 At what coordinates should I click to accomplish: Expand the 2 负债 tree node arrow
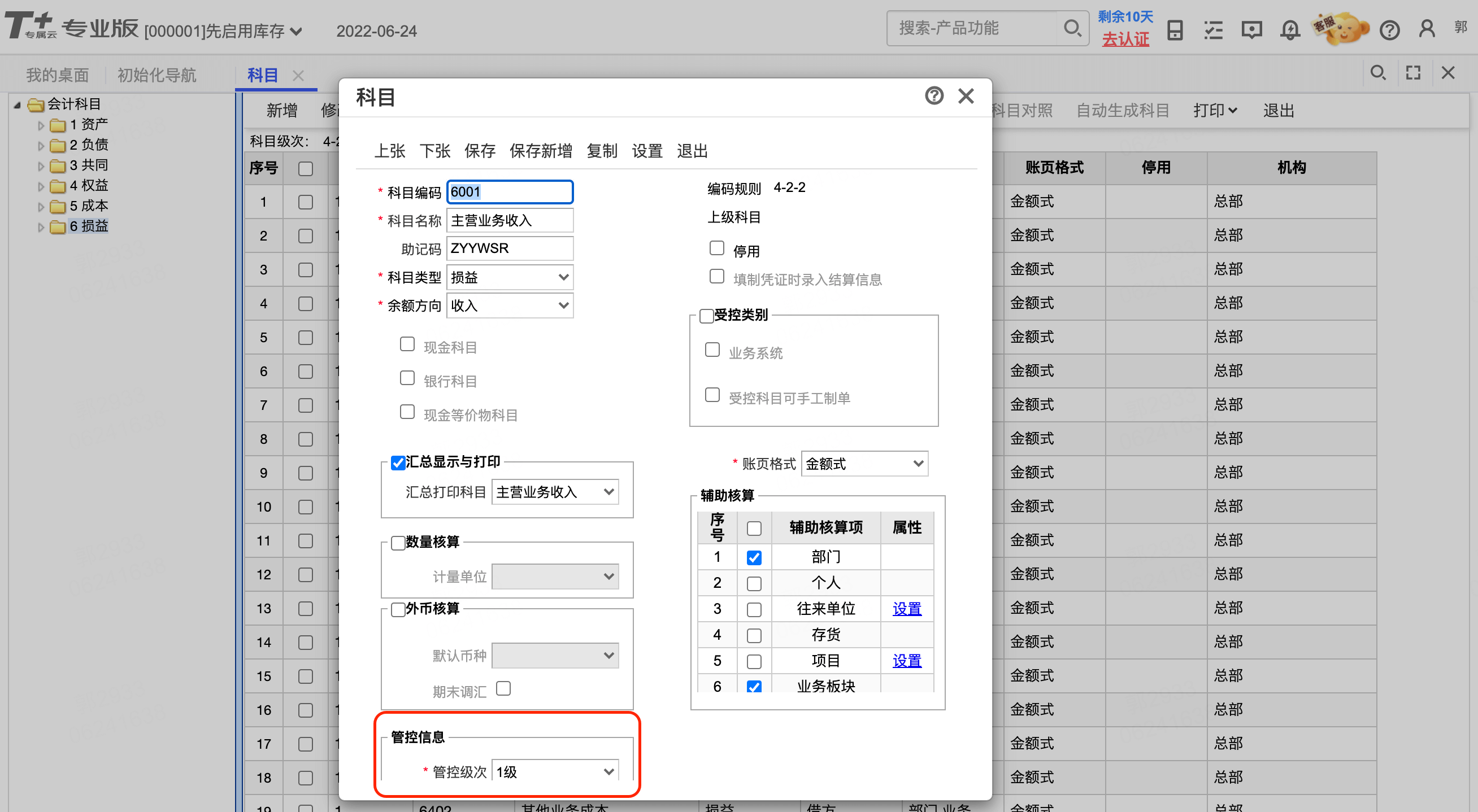click(x=41, y=146)
